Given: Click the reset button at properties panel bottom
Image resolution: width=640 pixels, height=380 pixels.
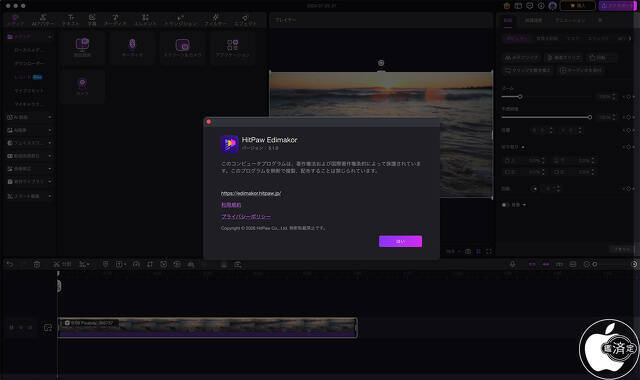Looking at the screenshot, I should click(x=622, y=249).
